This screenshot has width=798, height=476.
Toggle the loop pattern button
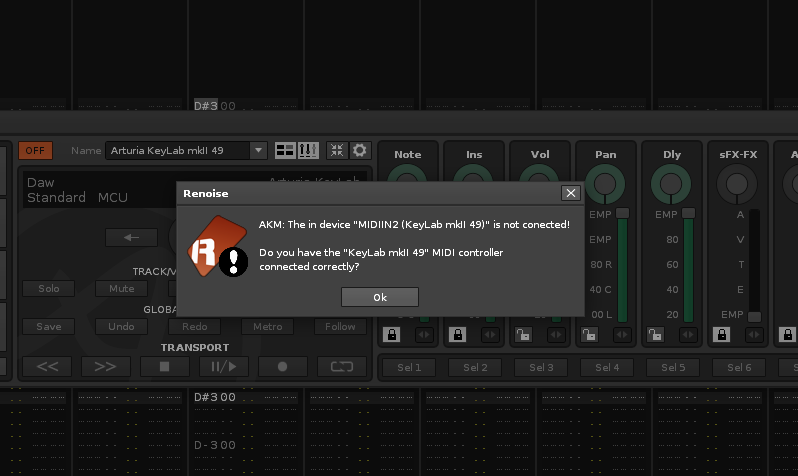click(x=342, y=367)
